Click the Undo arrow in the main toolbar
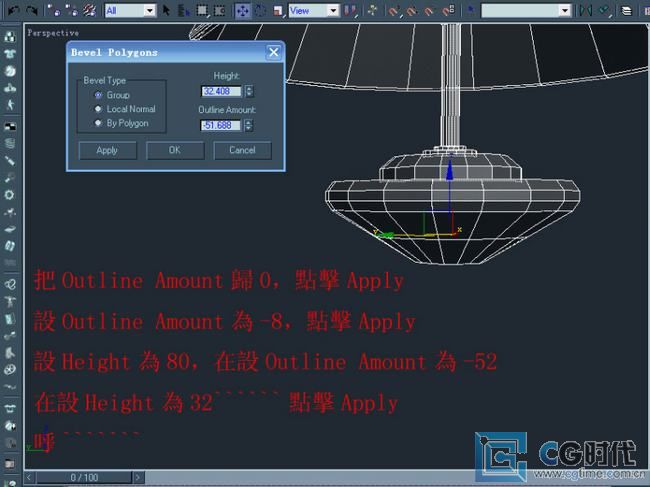650x487 pixels. pos(13,10)
